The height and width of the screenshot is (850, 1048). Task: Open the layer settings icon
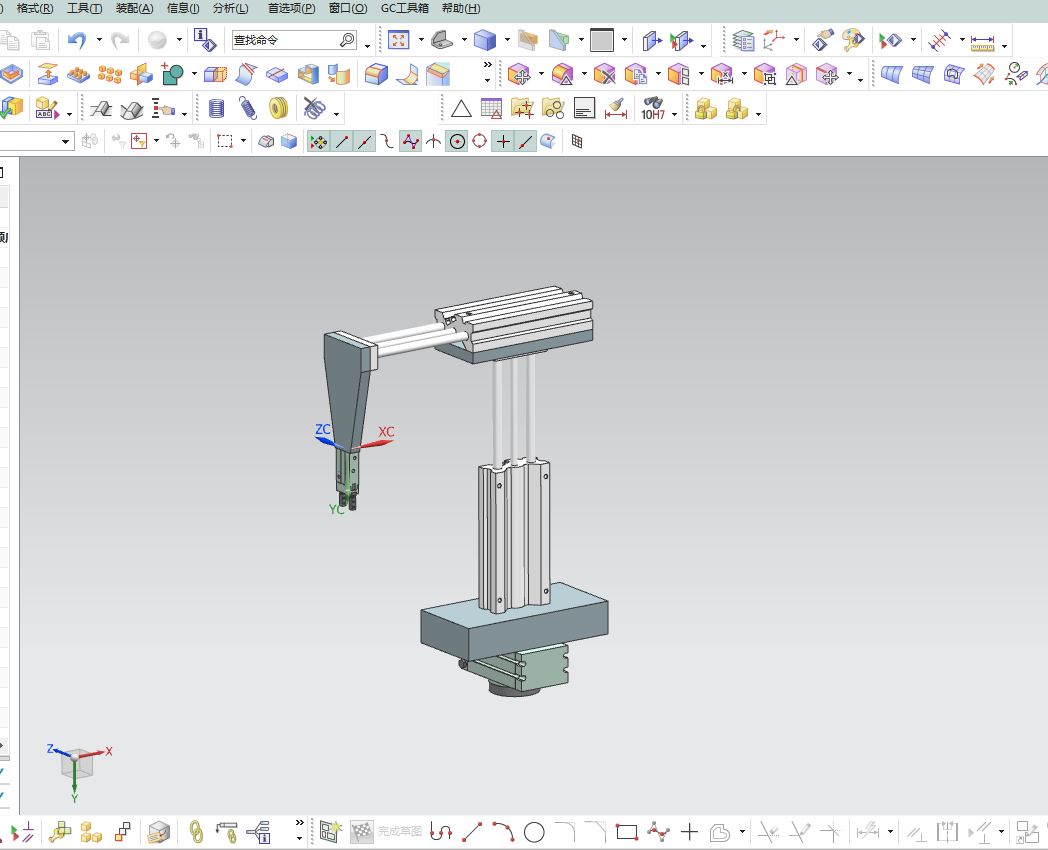pos(743,41)
